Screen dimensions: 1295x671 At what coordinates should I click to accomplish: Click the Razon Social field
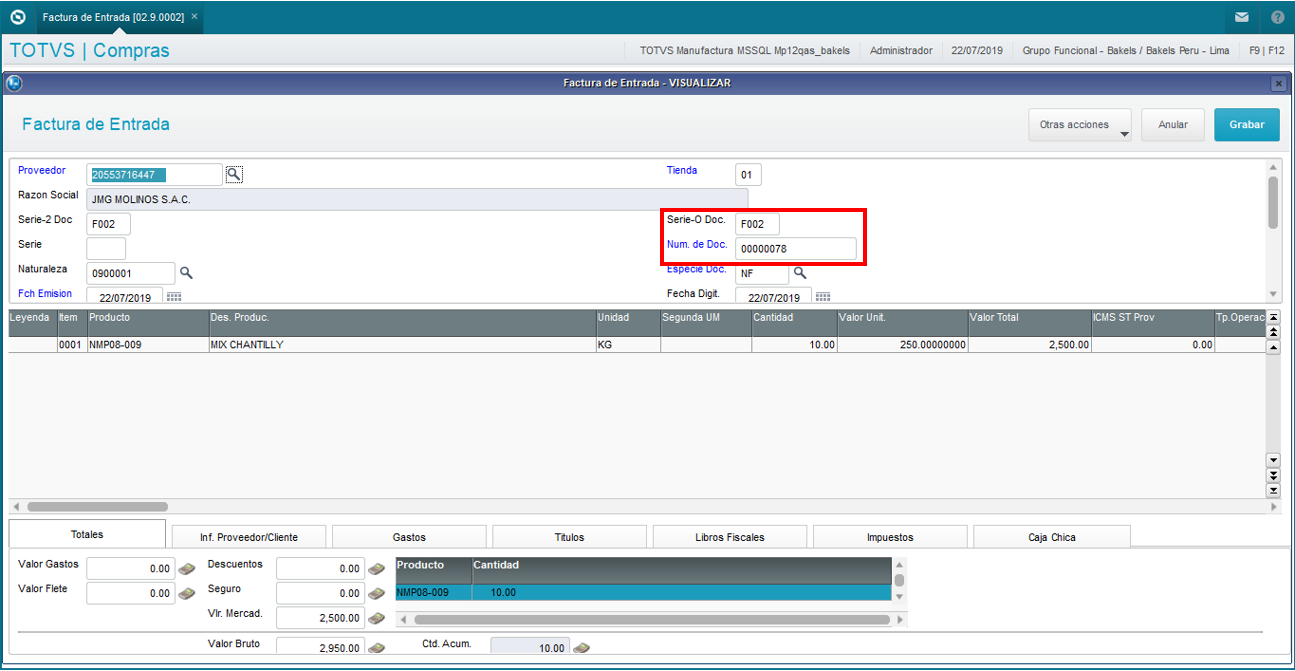point(417,199)
